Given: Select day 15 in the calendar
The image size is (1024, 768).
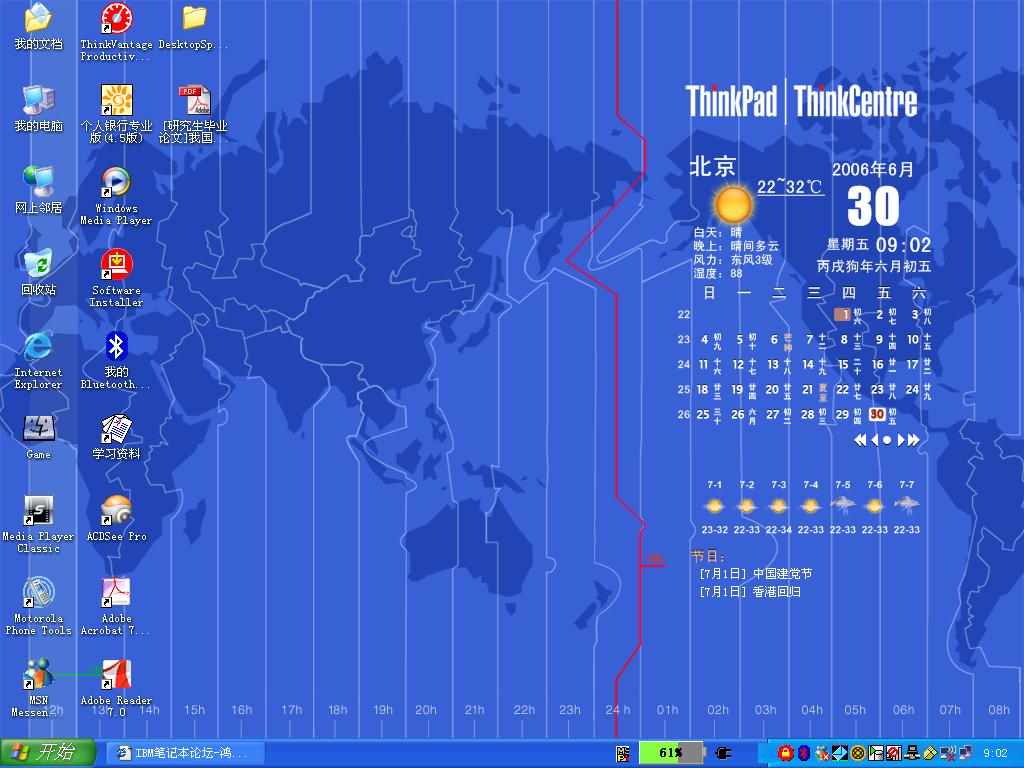Looking at the screenshot, I should coord(843,365).
